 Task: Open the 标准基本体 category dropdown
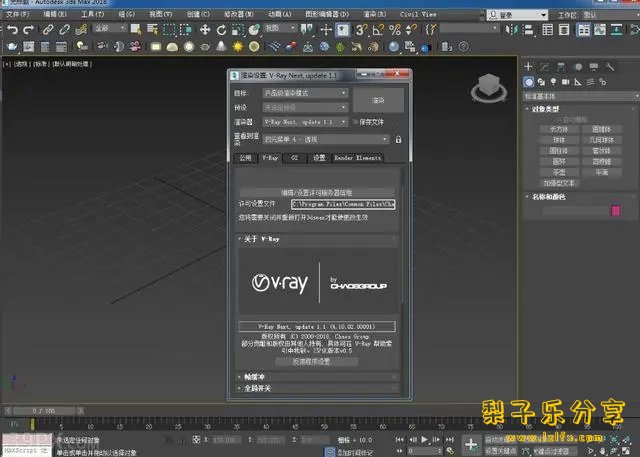pos(581,96)
